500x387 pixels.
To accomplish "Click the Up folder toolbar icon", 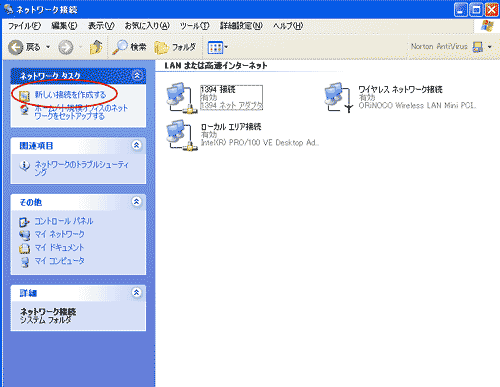I will click(x=96, y=47).
